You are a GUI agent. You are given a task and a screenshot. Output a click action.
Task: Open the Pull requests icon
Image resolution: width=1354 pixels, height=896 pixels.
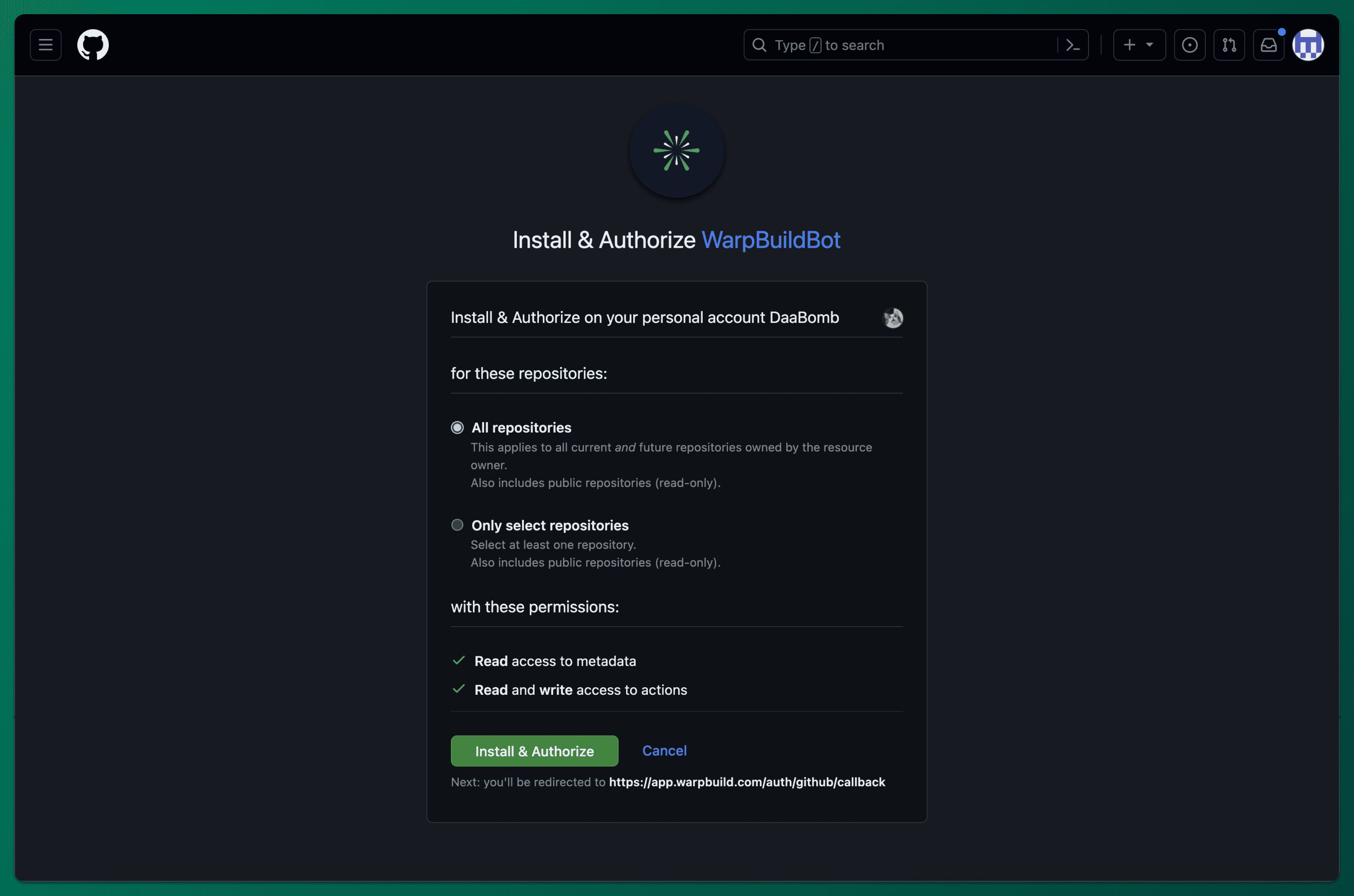point(1229,45)
